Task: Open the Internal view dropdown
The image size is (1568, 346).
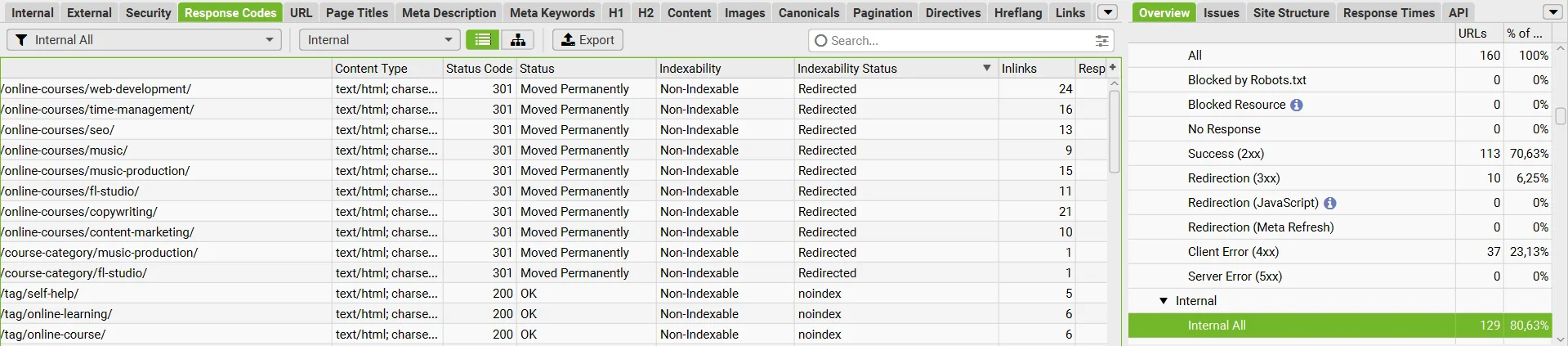Action: (x=379, y=40)
